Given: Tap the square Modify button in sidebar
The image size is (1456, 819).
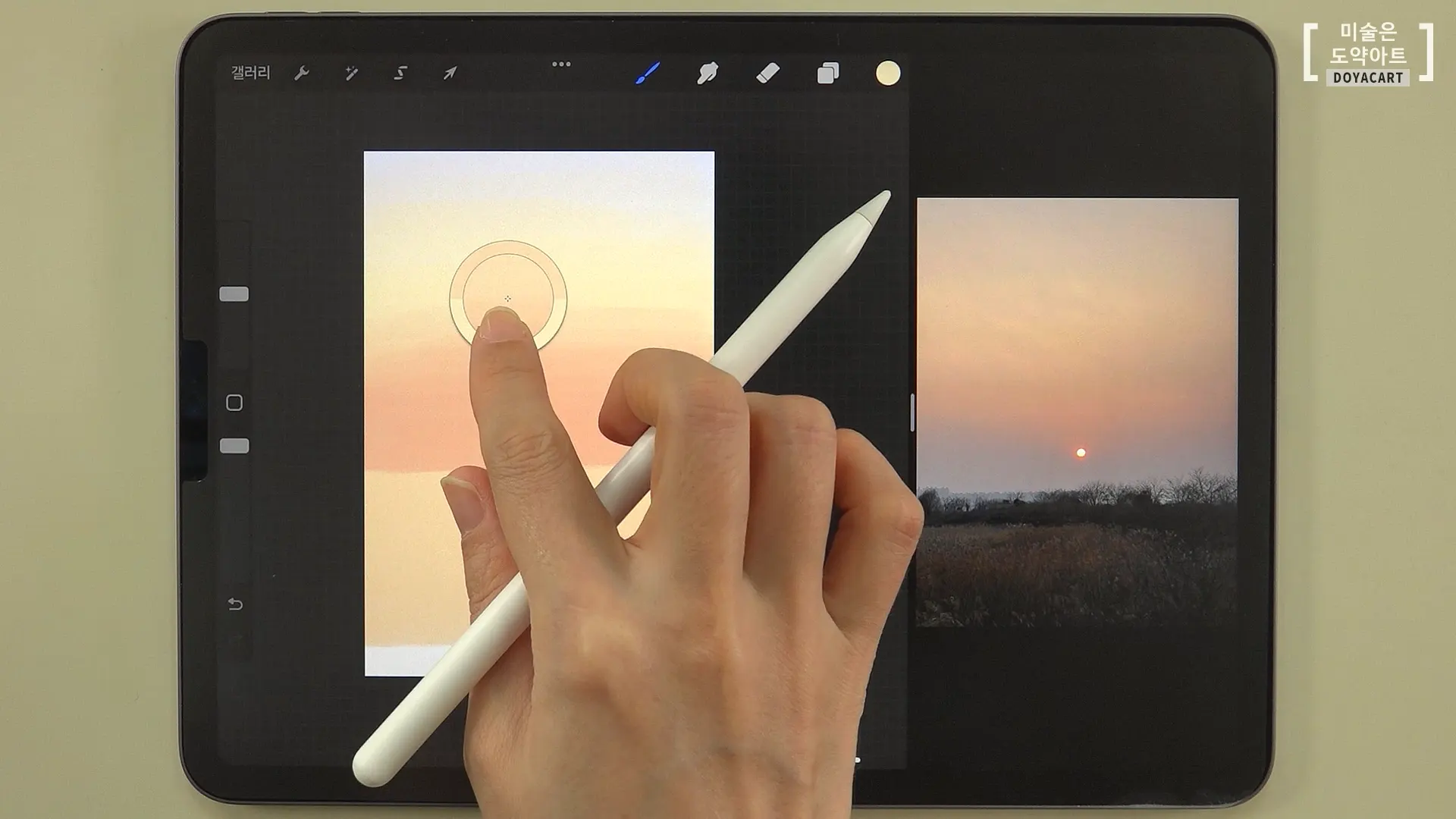Looking at the screenshot, I should tap(234, 403).
